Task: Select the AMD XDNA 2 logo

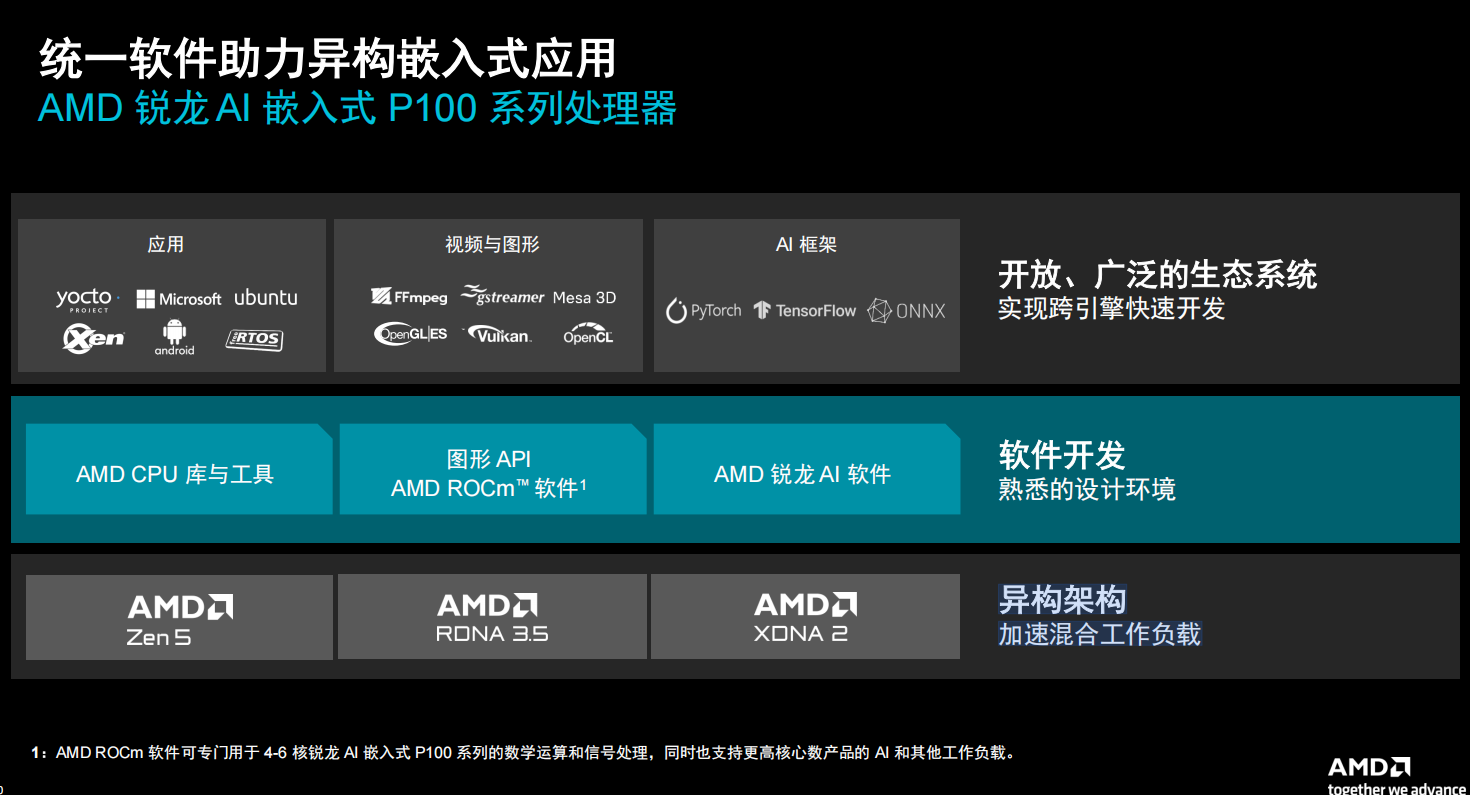Action: pos(805,617)
